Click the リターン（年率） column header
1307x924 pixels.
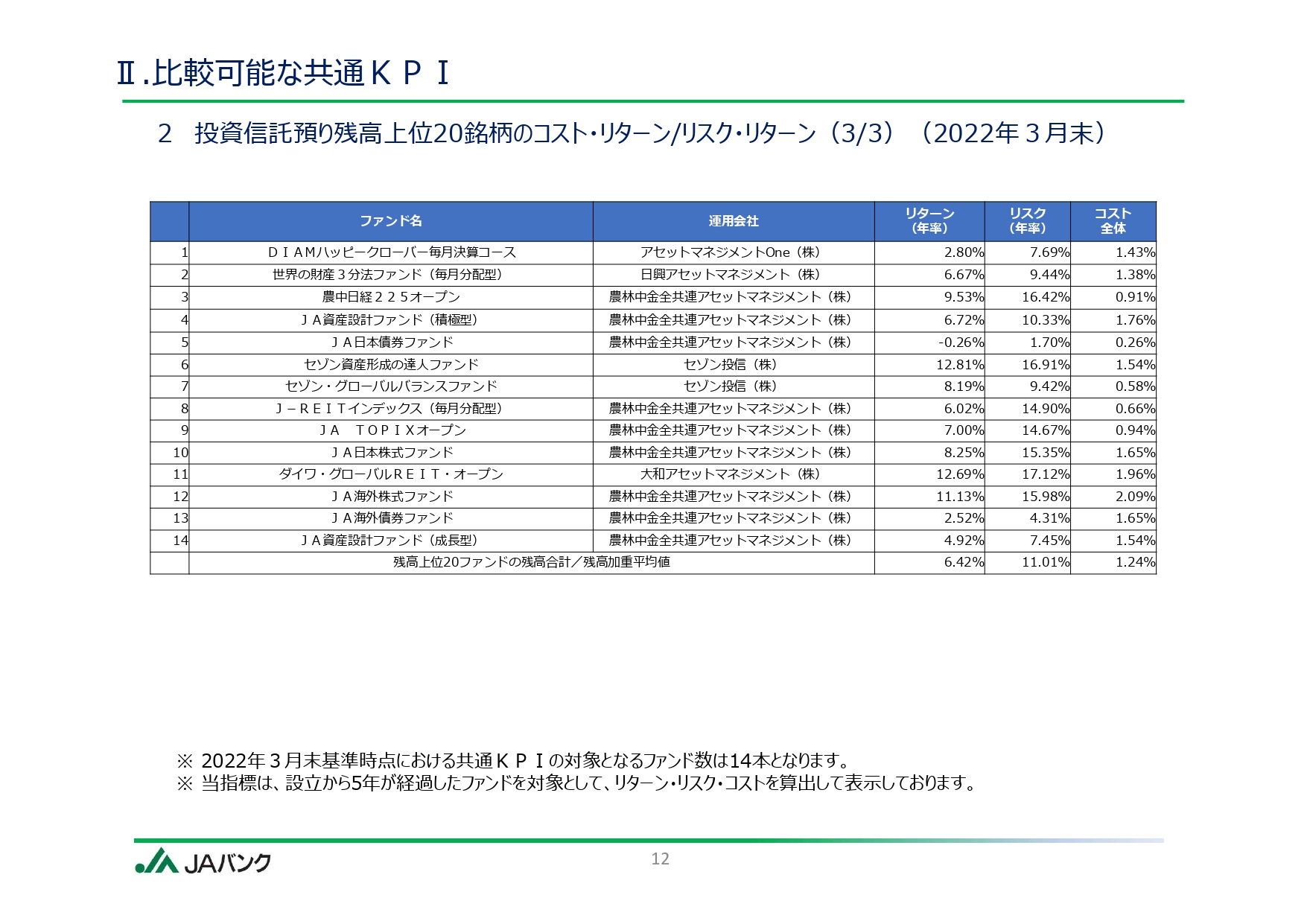point(929,221)
